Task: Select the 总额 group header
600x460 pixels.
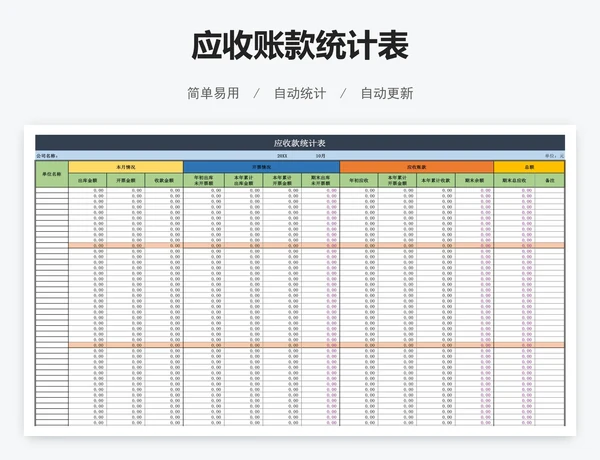Action: (529, 167)
